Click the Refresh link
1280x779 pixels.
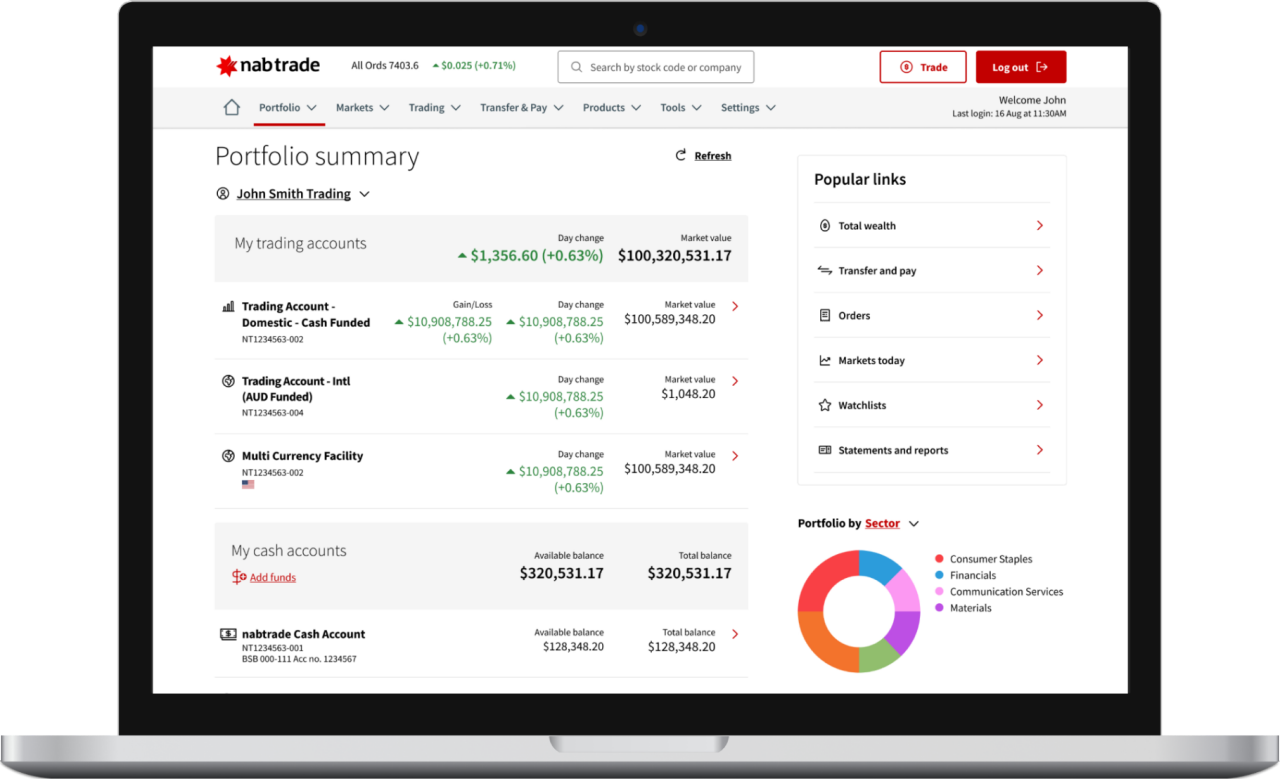pos(713,156)
